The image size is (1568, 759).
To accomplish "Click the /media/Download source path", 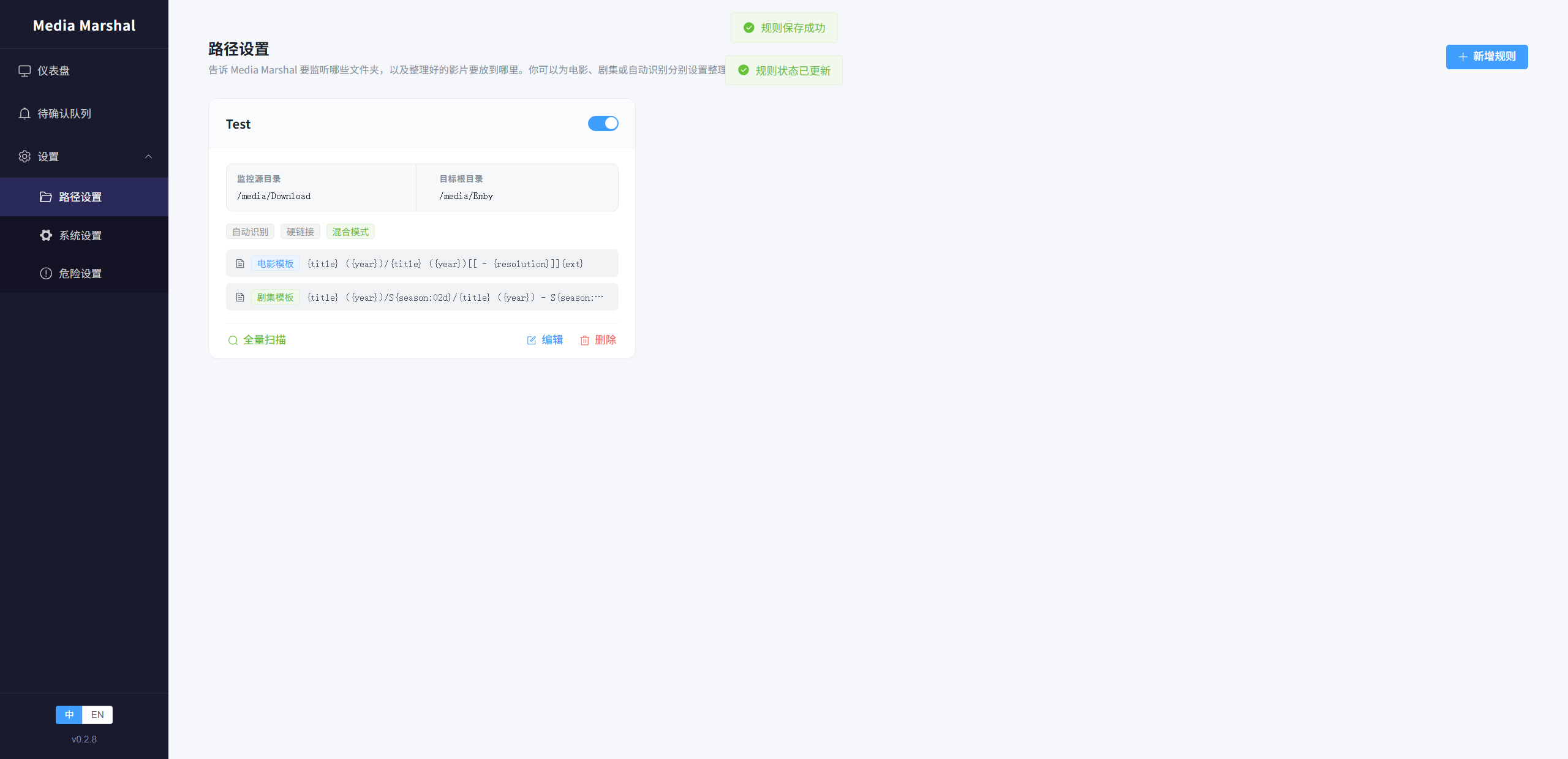I will tap(274, 196).
